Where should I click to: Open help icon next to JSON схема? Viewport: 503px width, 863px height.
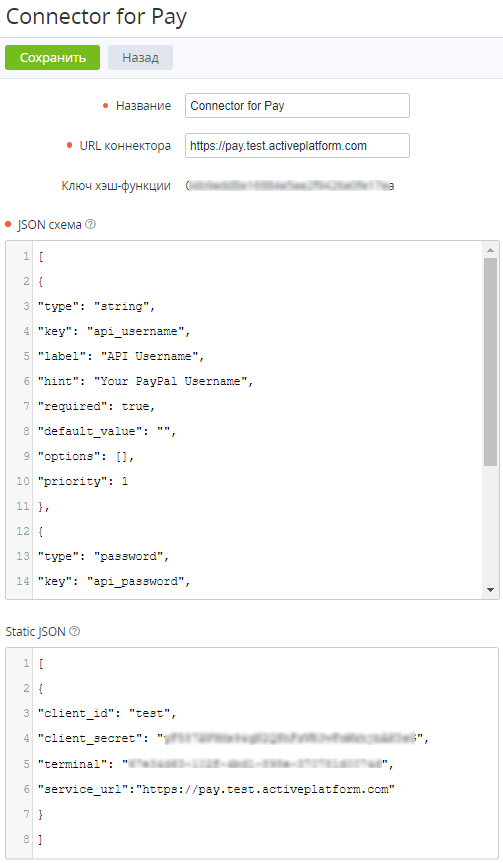point(91,224)
